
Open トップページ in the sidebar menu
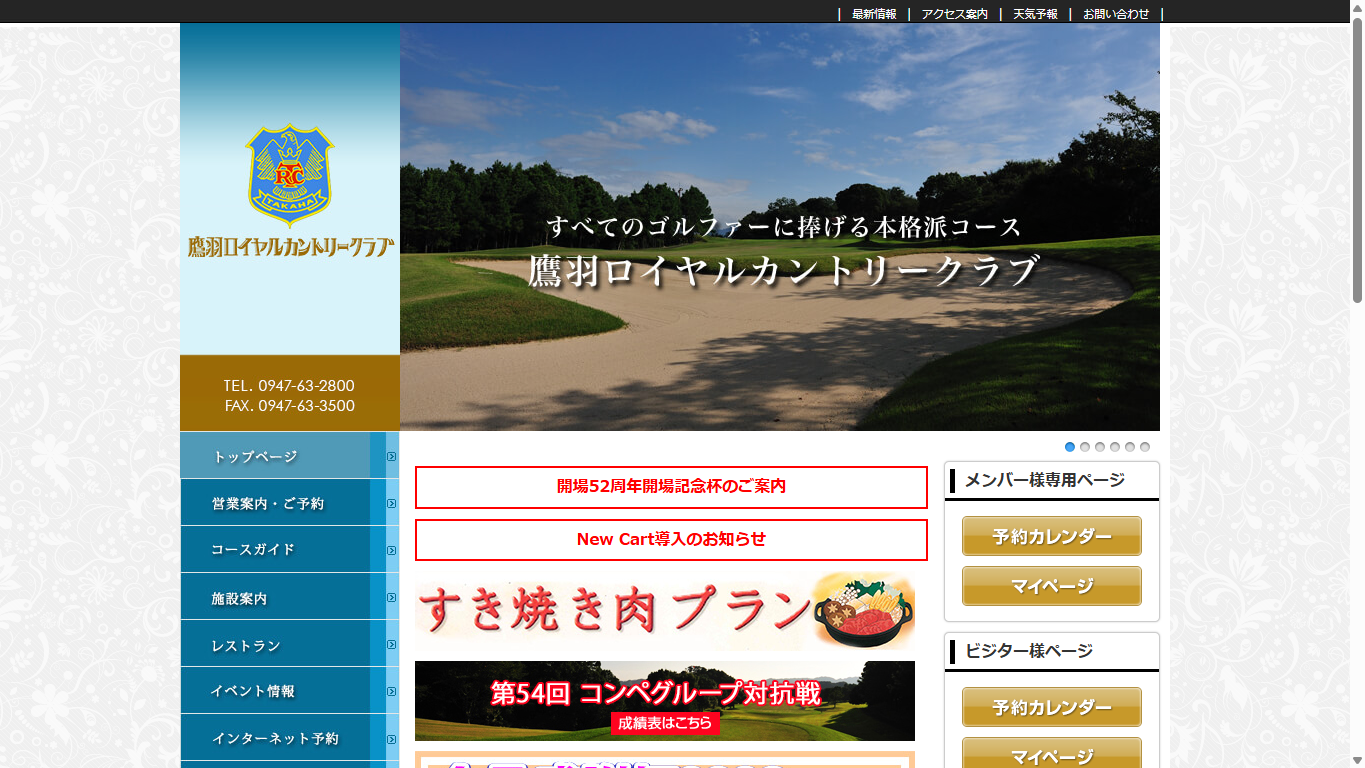(x=290, y=456)
